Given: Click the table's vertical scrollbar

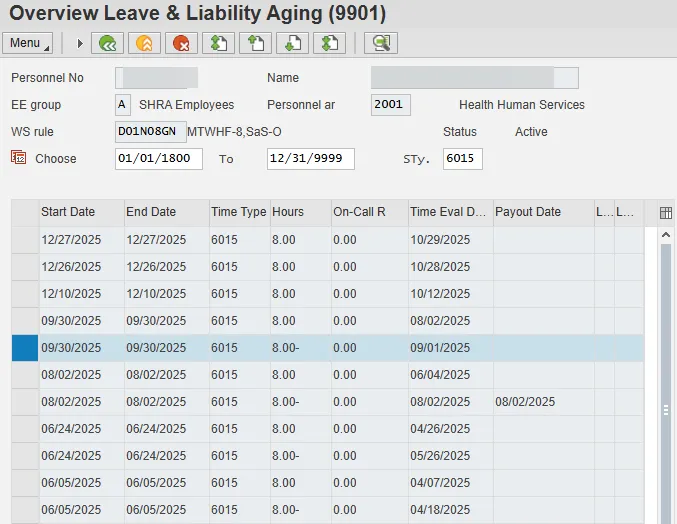Looking at the screenshot, I should click(x=666, y=410).
